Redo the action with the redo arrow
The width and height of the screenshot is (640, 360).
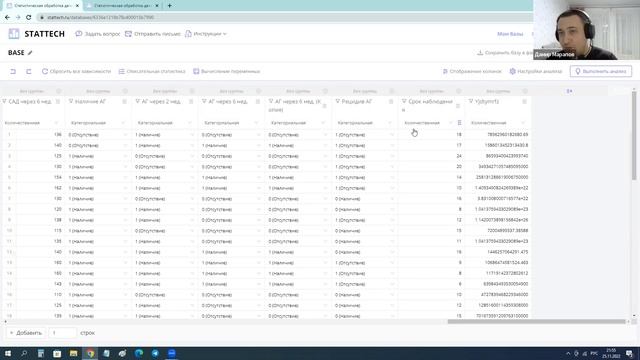pyautogui.click(x=29, y=71)
